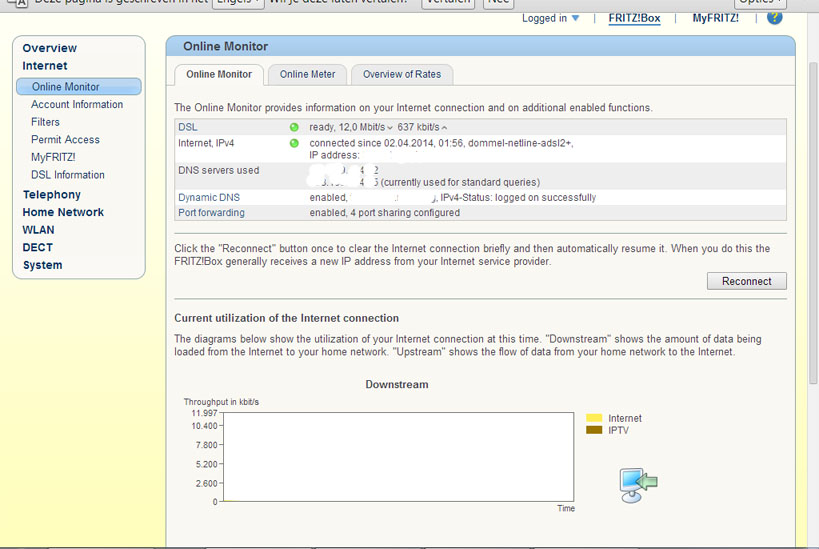Select Online Monitor in the sidebar
Screen dimensions: 819x549
tap(79, 87)
